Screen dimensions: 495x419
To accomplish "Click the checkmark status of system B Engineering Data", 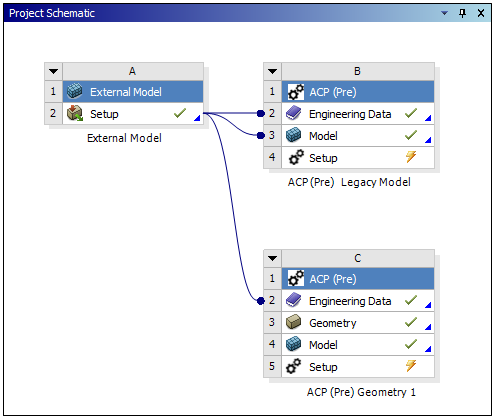I will click(x=411, y=113).
